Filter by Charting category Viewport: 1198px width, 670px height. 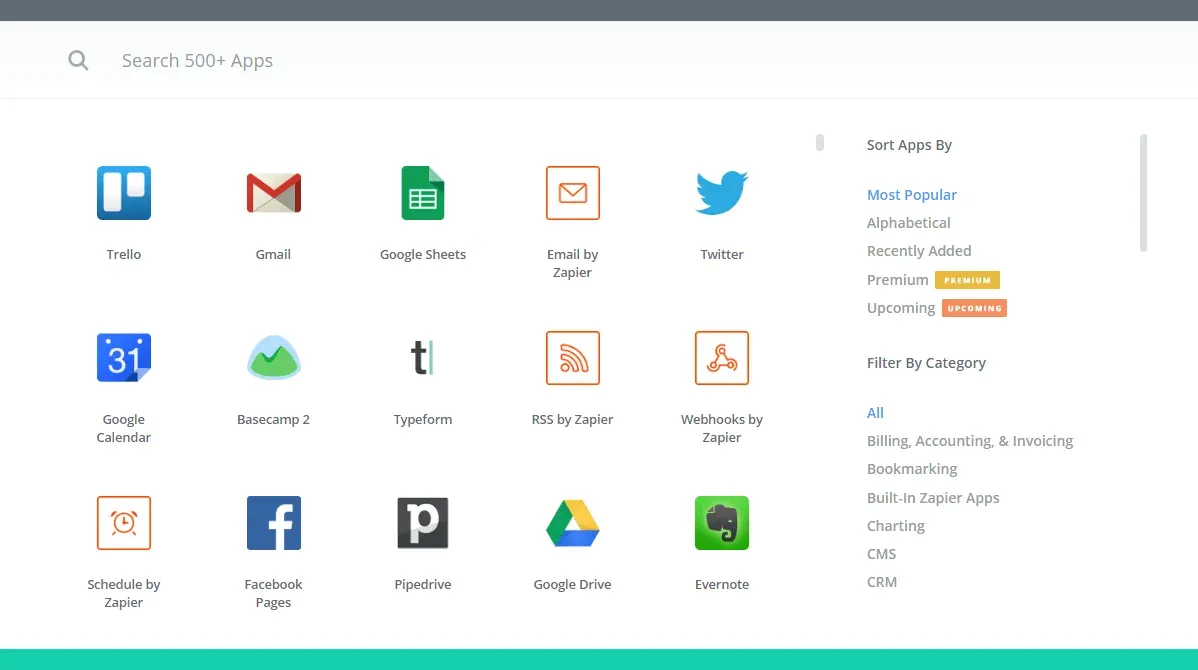pyautogui.click(x=895, y=526)
